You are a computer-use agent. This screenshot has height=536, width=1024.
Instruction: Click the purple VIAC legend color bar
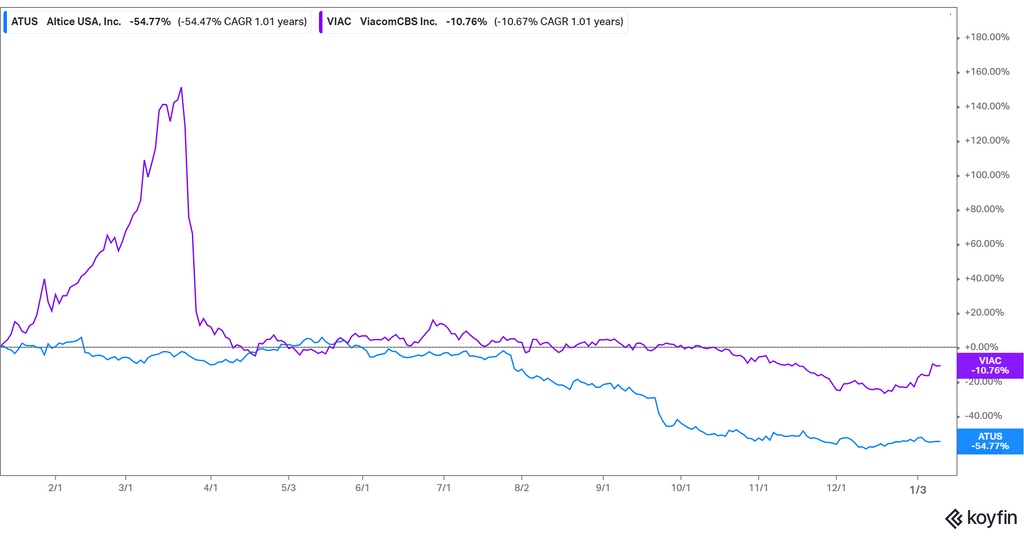point(320,21)
